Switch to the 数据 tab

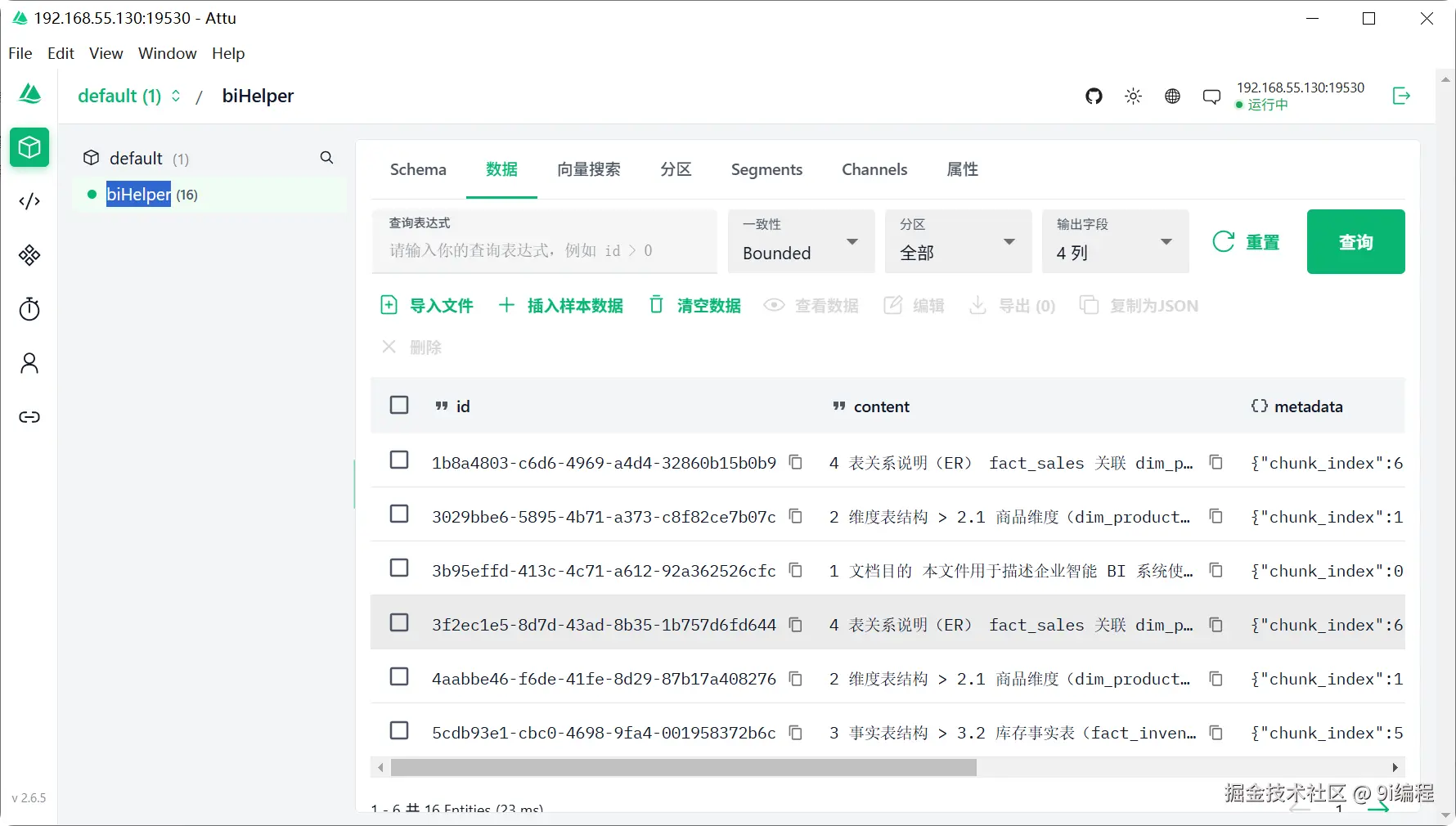pos(501,169)
